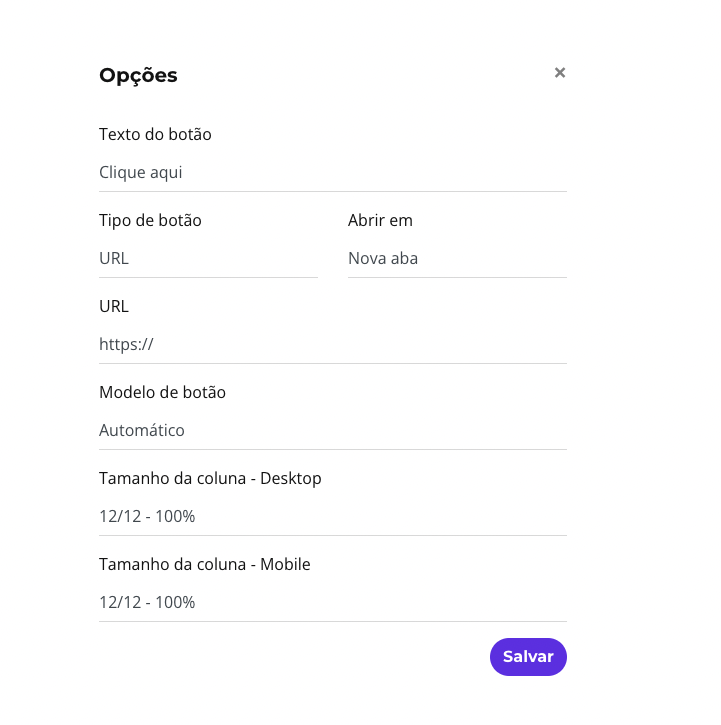Open the Tamanho da coluna - Mobile dropdown
721x725 pixels.
pos(333,602)
